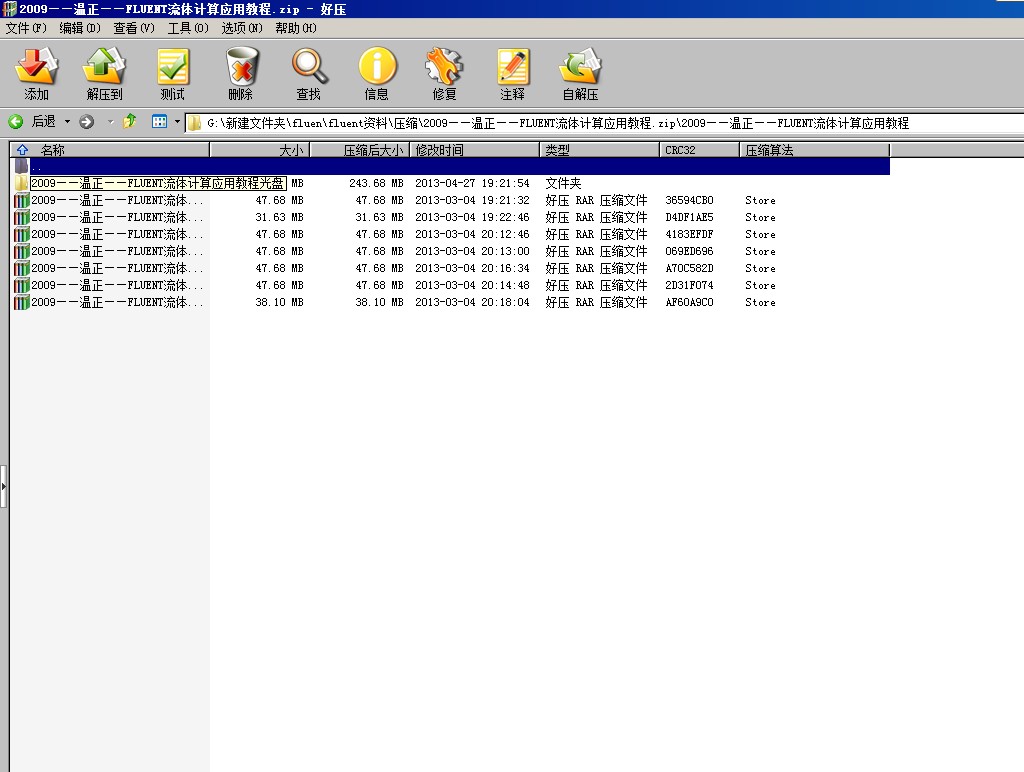1024x772 pixels.
Task: Click the 修复 (Repair) toolbar icon
Action: tap(445, 75)
